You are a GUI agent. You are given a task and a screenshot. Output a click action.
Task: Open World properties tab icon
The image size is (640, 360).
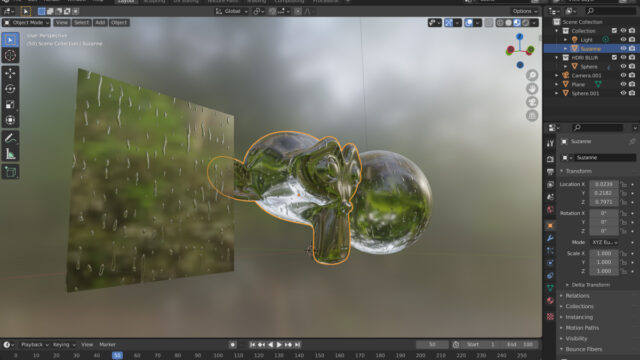pos(550,209)
